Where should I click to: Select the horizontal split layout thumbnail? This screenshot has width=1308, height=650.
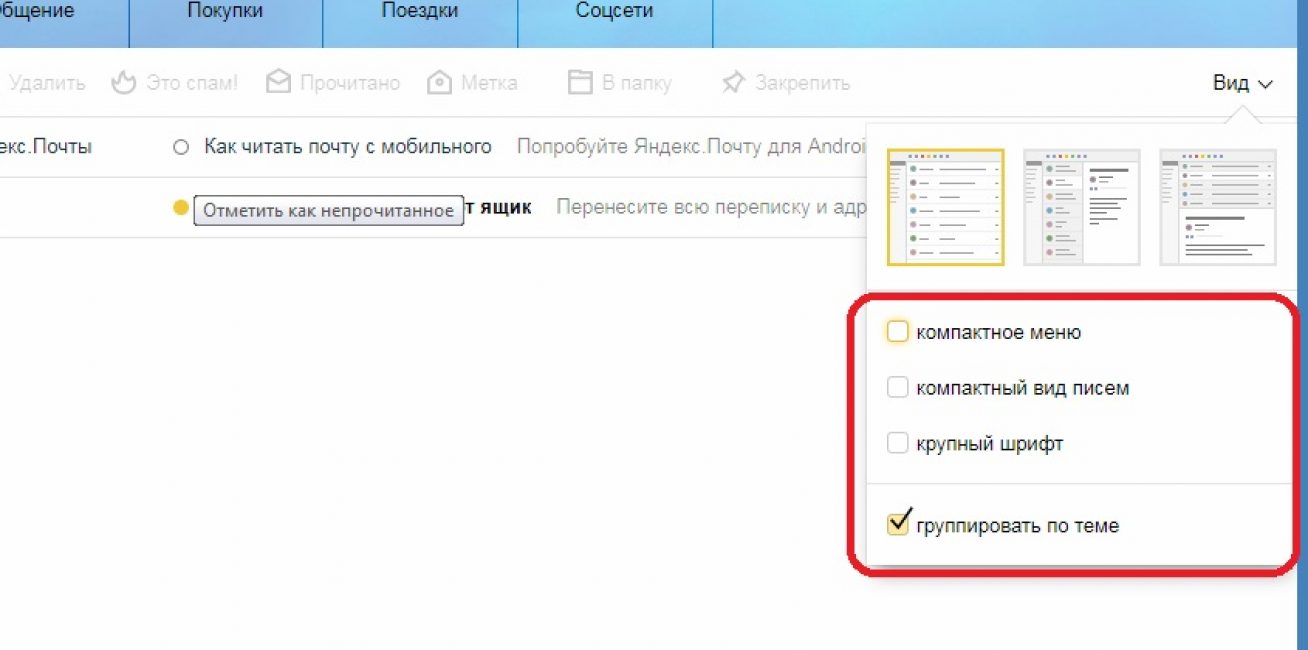[x=1218, y=207]
